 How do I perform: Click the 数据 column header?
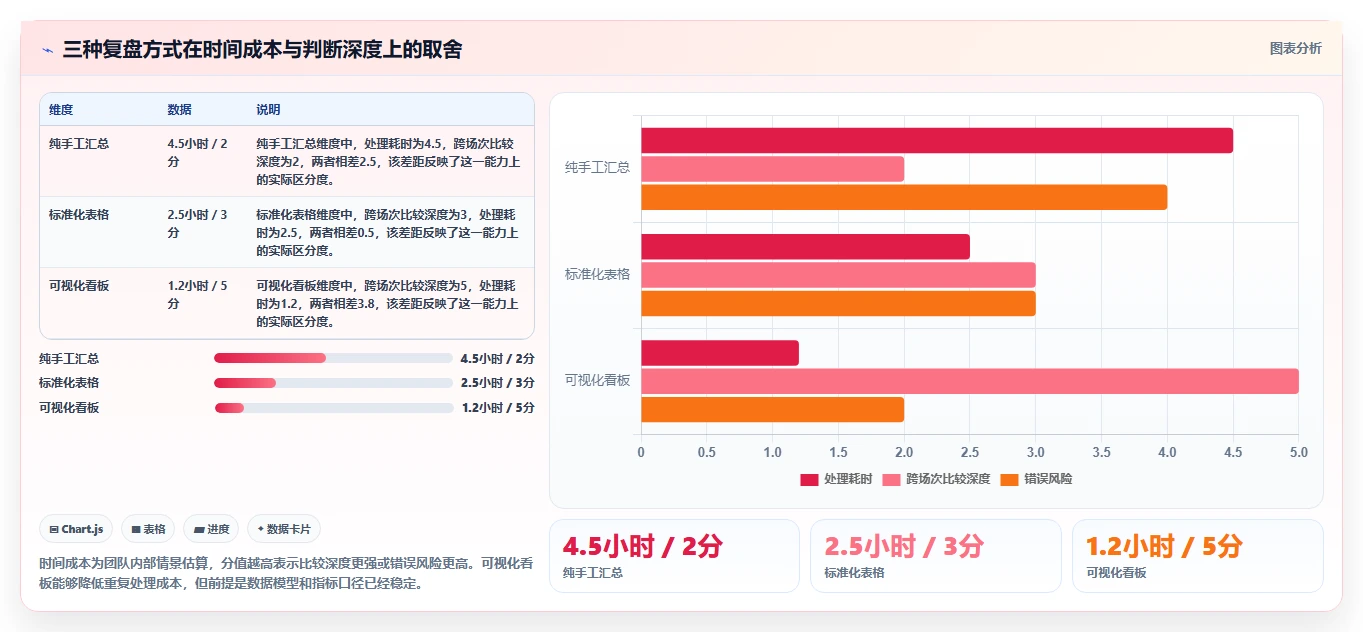[x=179, y=110]
